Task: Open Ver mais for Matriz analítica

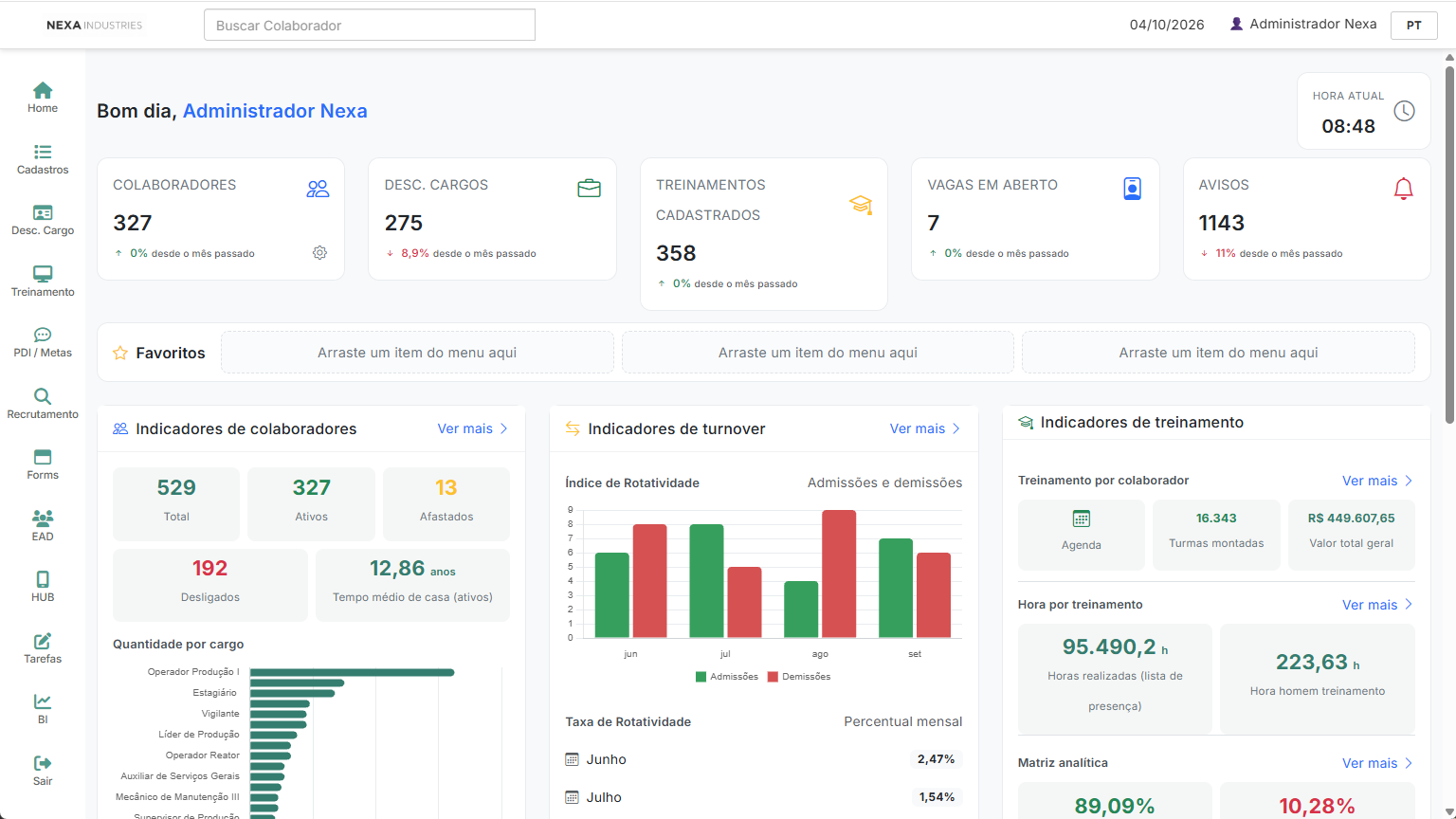Action: 1377,763
